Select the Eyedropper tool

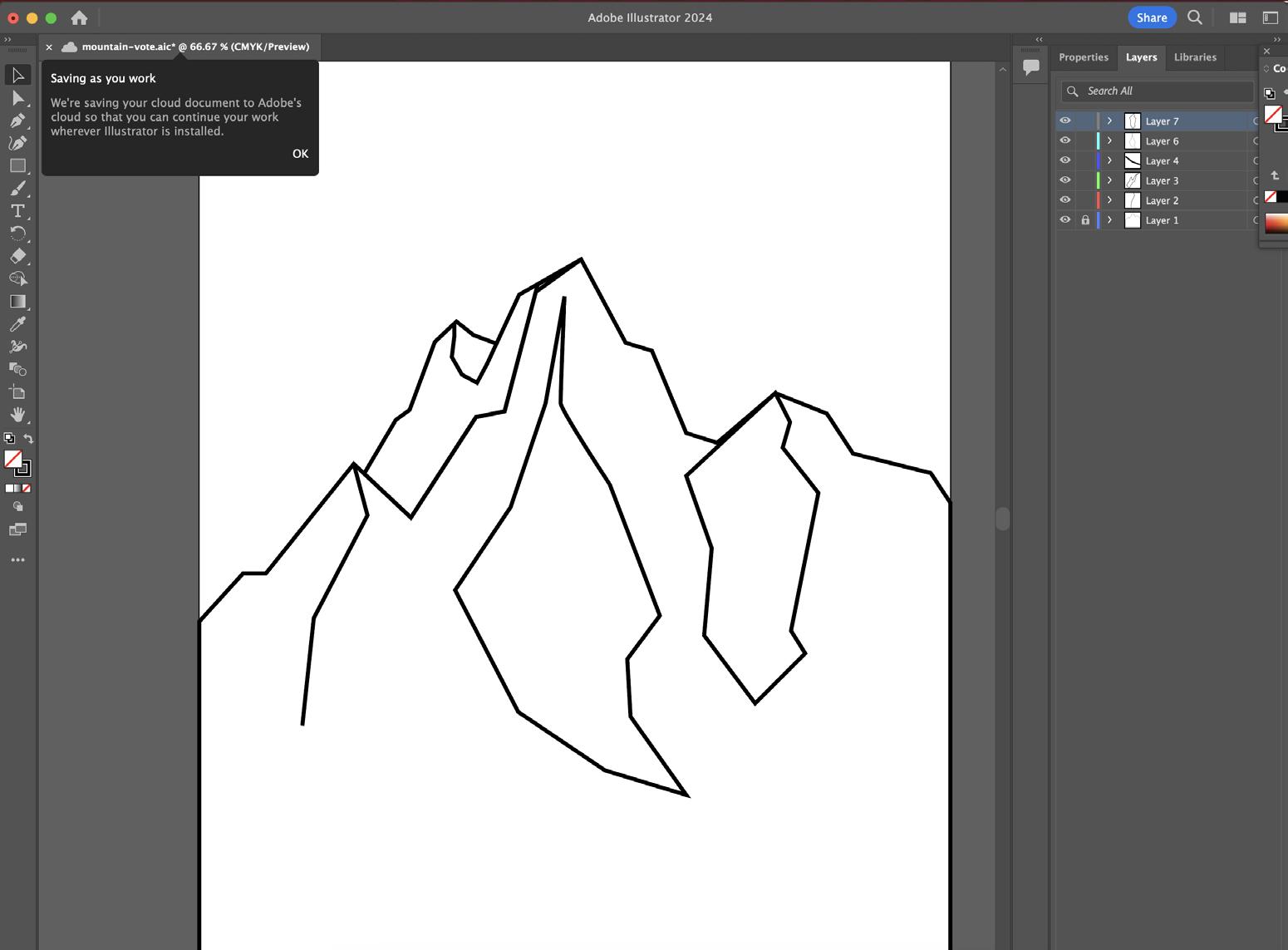(x=17, y=324)
